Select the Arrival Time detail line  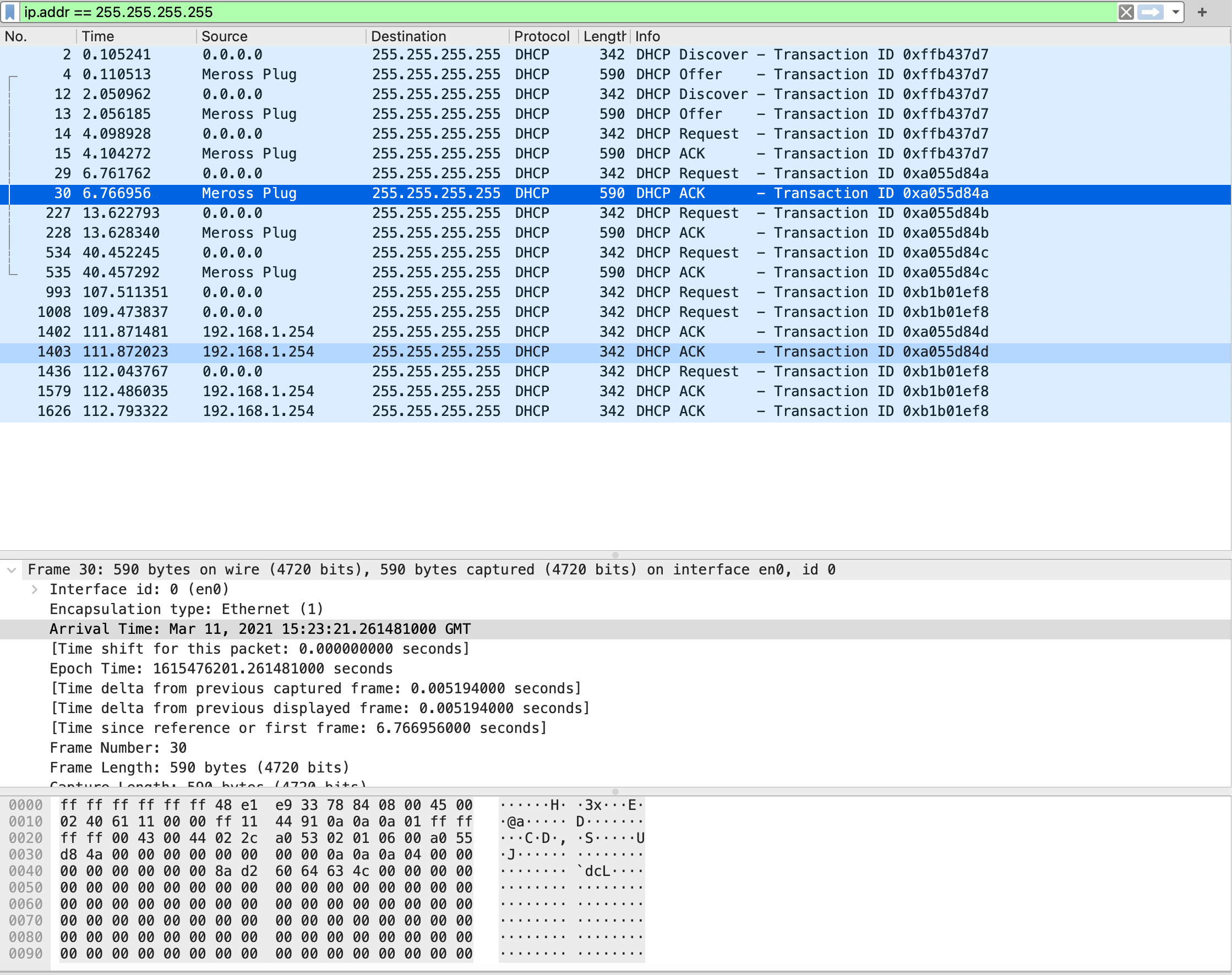point(260,629)
